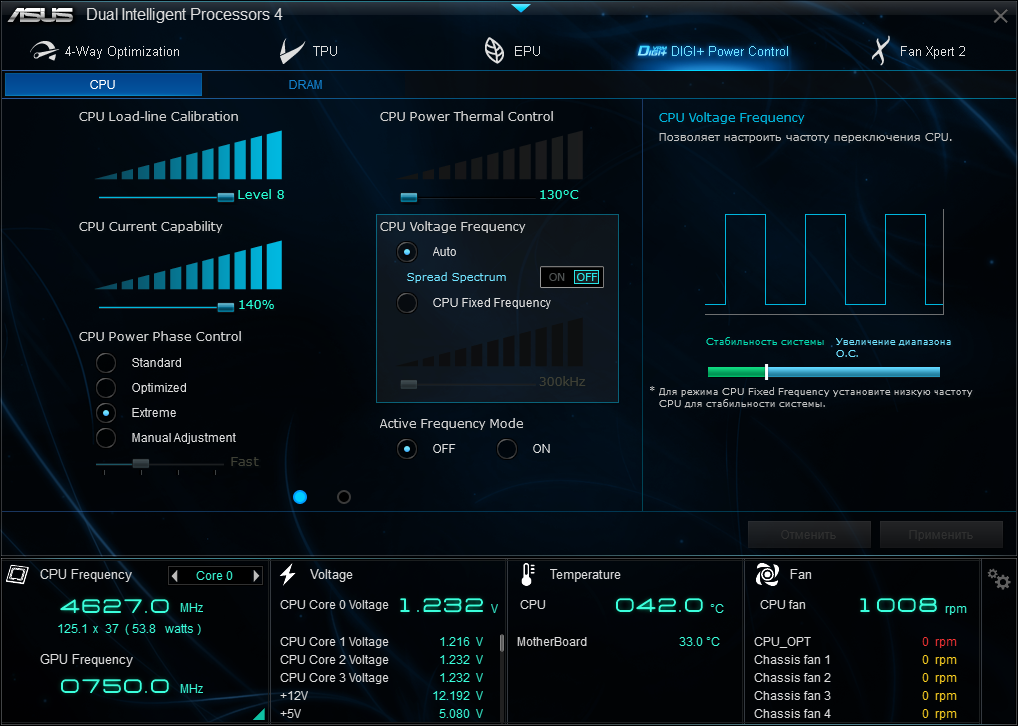Switch to the DRAM tab
This screenshot has width=1018, height=726.
pyautogui.click(x=305, y=84)
